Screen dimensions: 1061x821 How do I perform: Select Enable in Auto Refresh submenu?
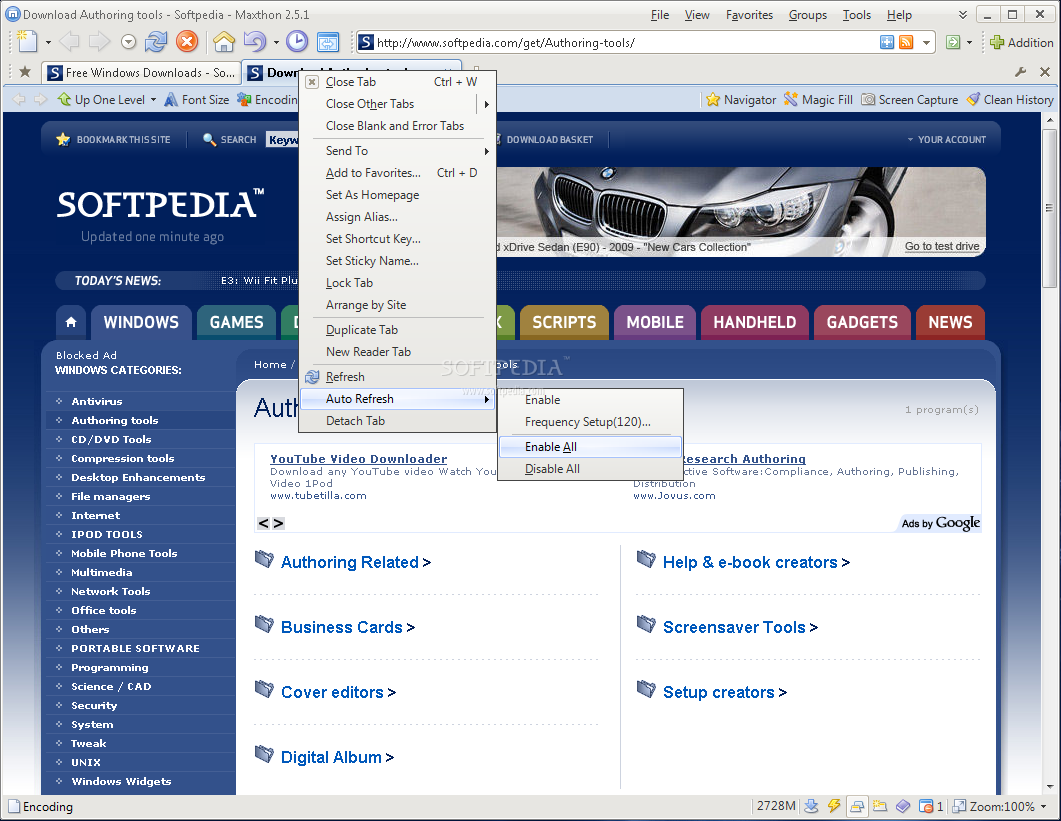pyautogui.click(x=590, y=399)
